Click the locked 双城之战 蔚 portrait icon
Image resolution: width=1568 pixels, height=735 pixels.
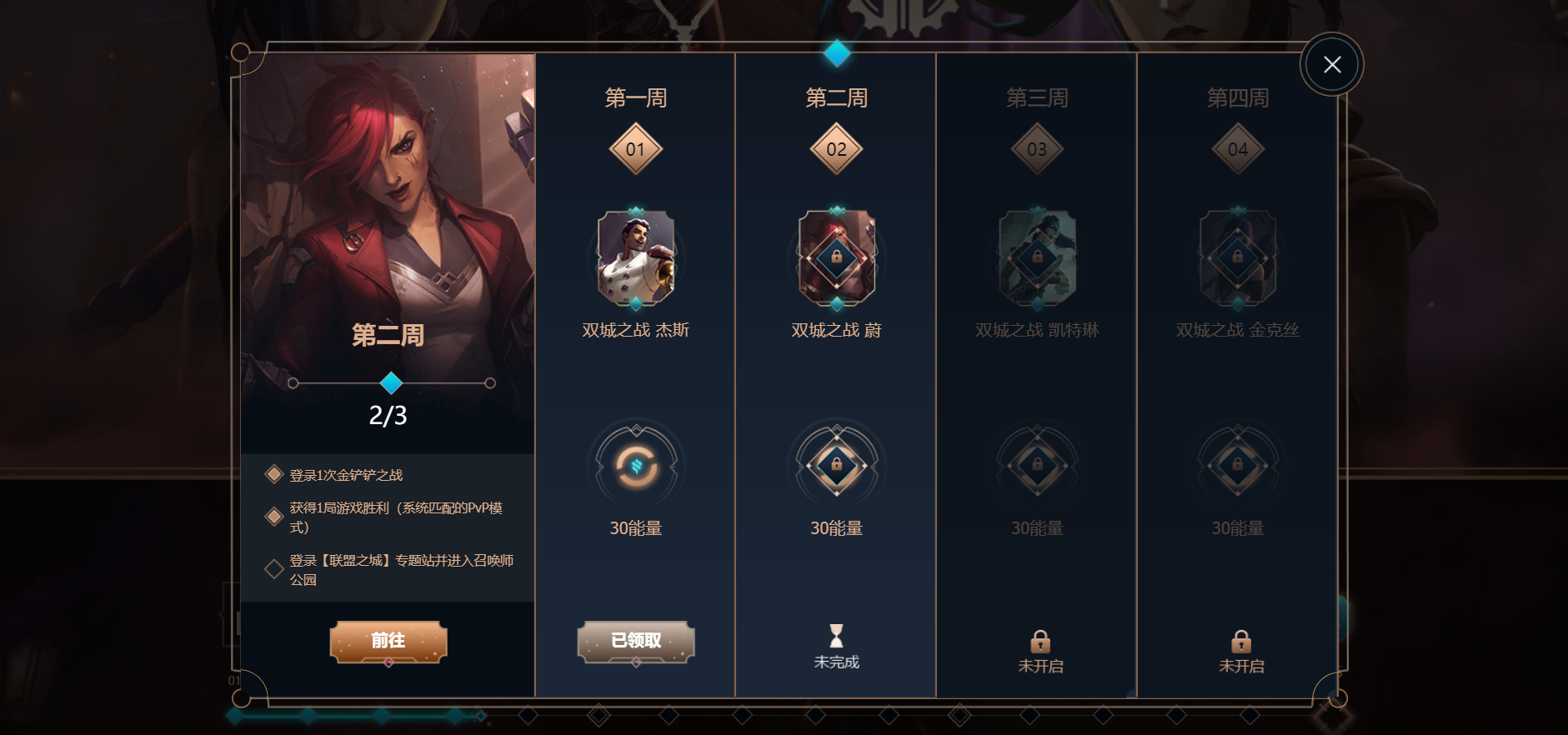click(836, 257)
